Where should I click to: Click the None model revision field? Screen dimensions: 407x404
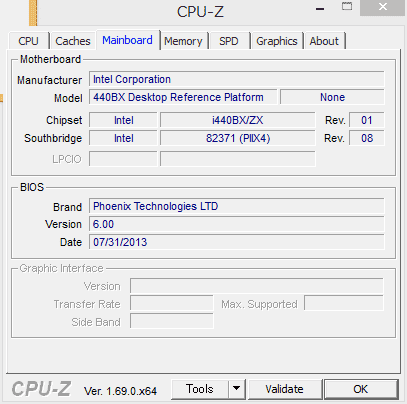(x=332, y=97)
